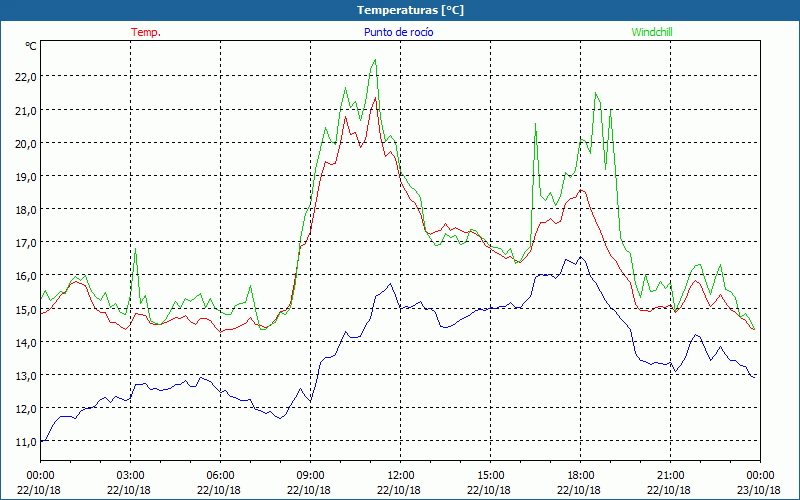Click the °C unit label on the axis

31,46
